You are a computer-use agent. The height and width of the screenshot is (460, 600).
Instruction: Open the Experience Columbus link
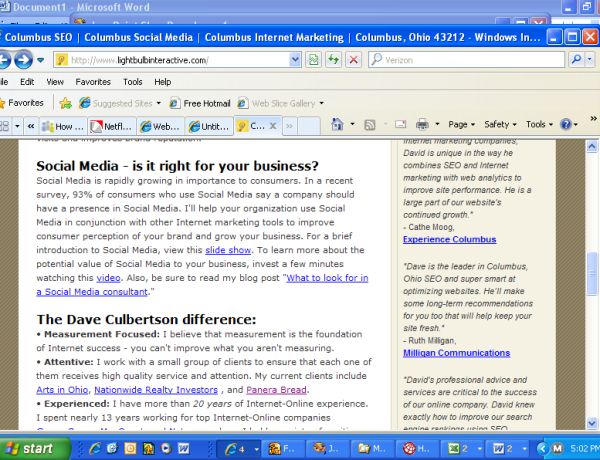click(x=450, y=240)
